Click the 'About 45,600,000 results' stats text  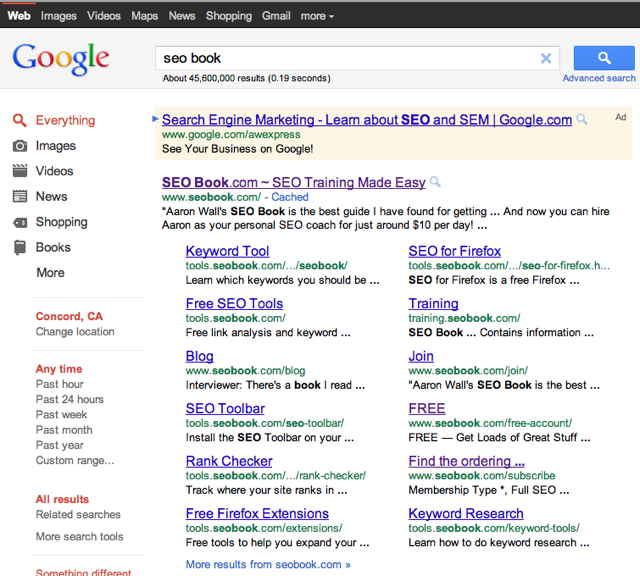(x=247, y=78)
